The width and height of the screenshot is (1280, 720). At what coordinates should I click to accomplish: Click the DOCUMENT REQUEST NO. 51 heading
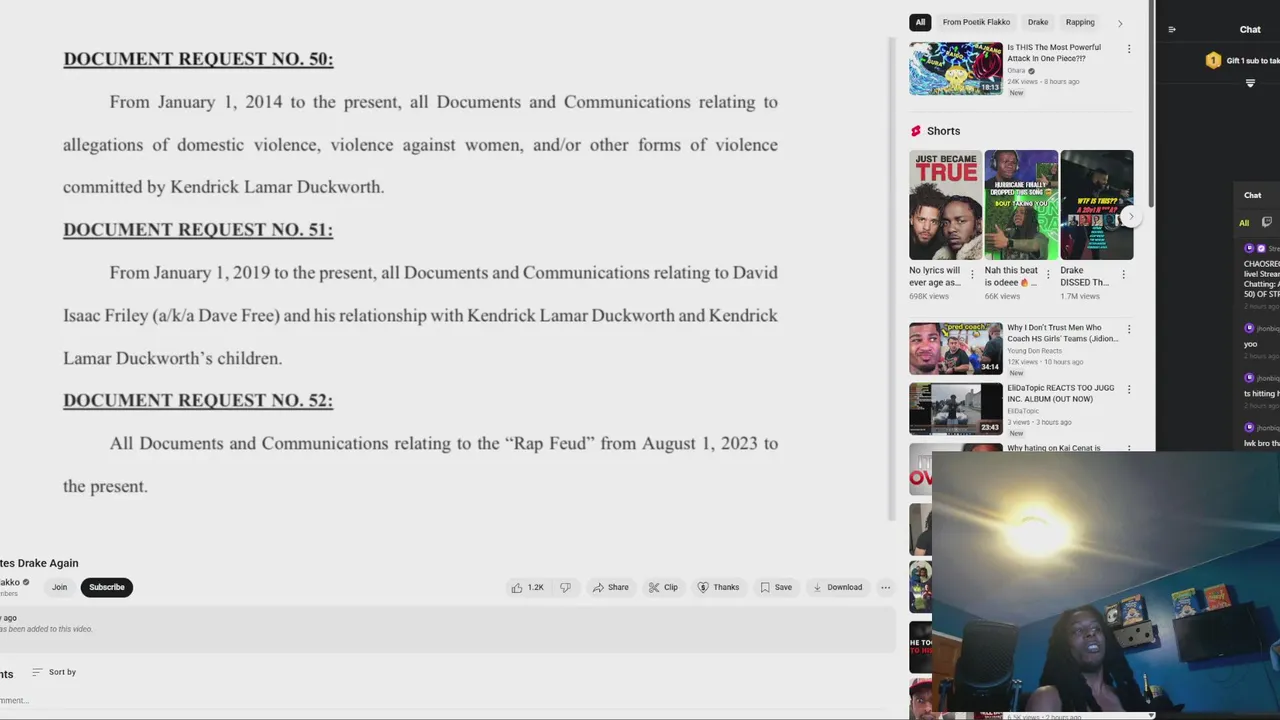tap(198, 230)
